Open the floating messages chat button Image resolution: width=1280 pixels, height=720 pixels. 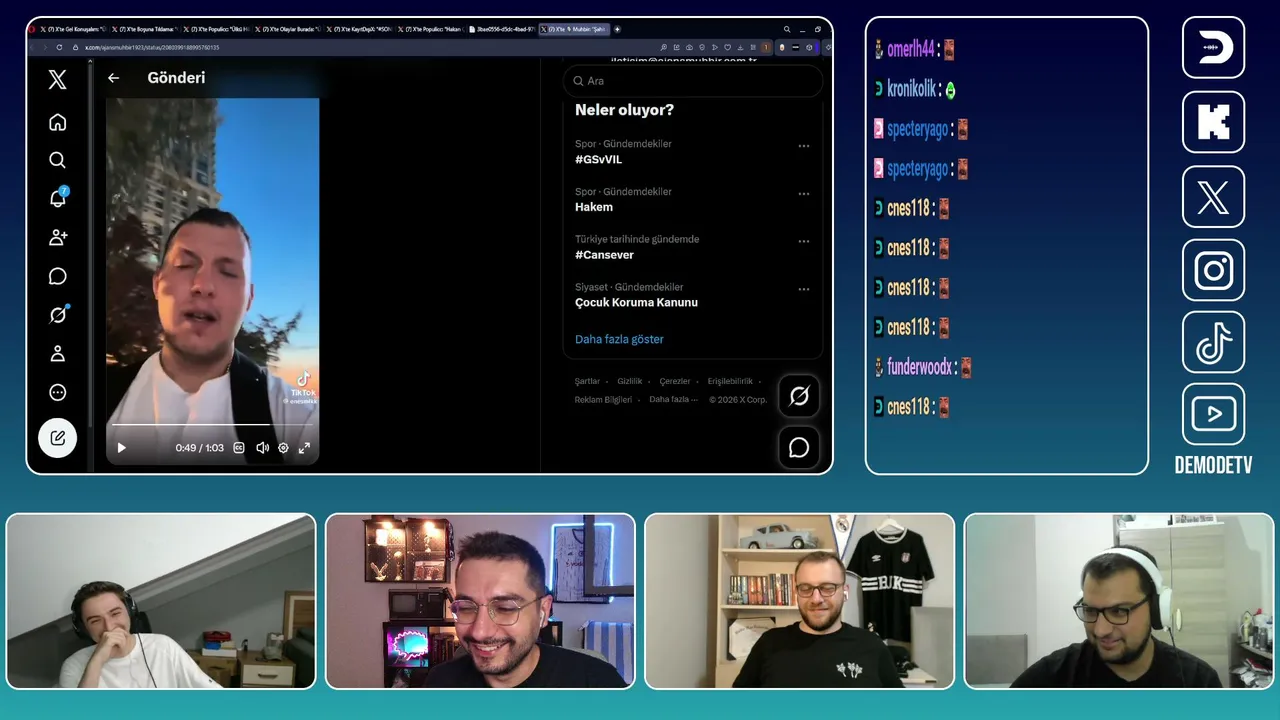[x=799, y=448]
